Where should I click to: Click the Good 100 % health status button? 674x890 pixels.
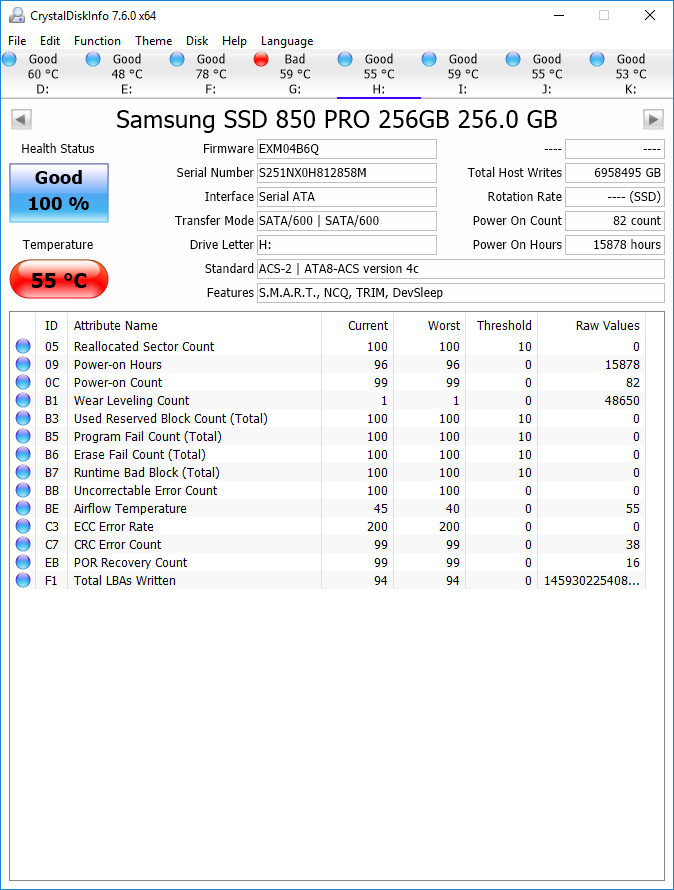(59, 192)
